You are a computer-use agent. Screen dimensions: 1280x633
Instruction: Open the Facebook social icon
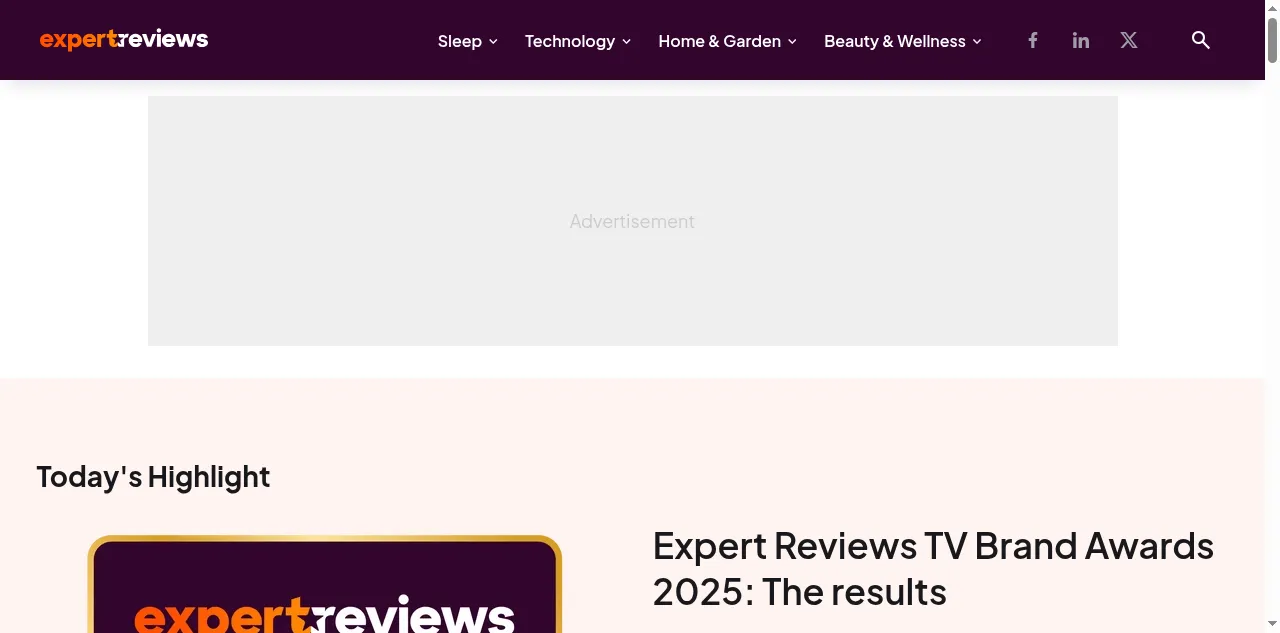click(x=1033, y=40)
